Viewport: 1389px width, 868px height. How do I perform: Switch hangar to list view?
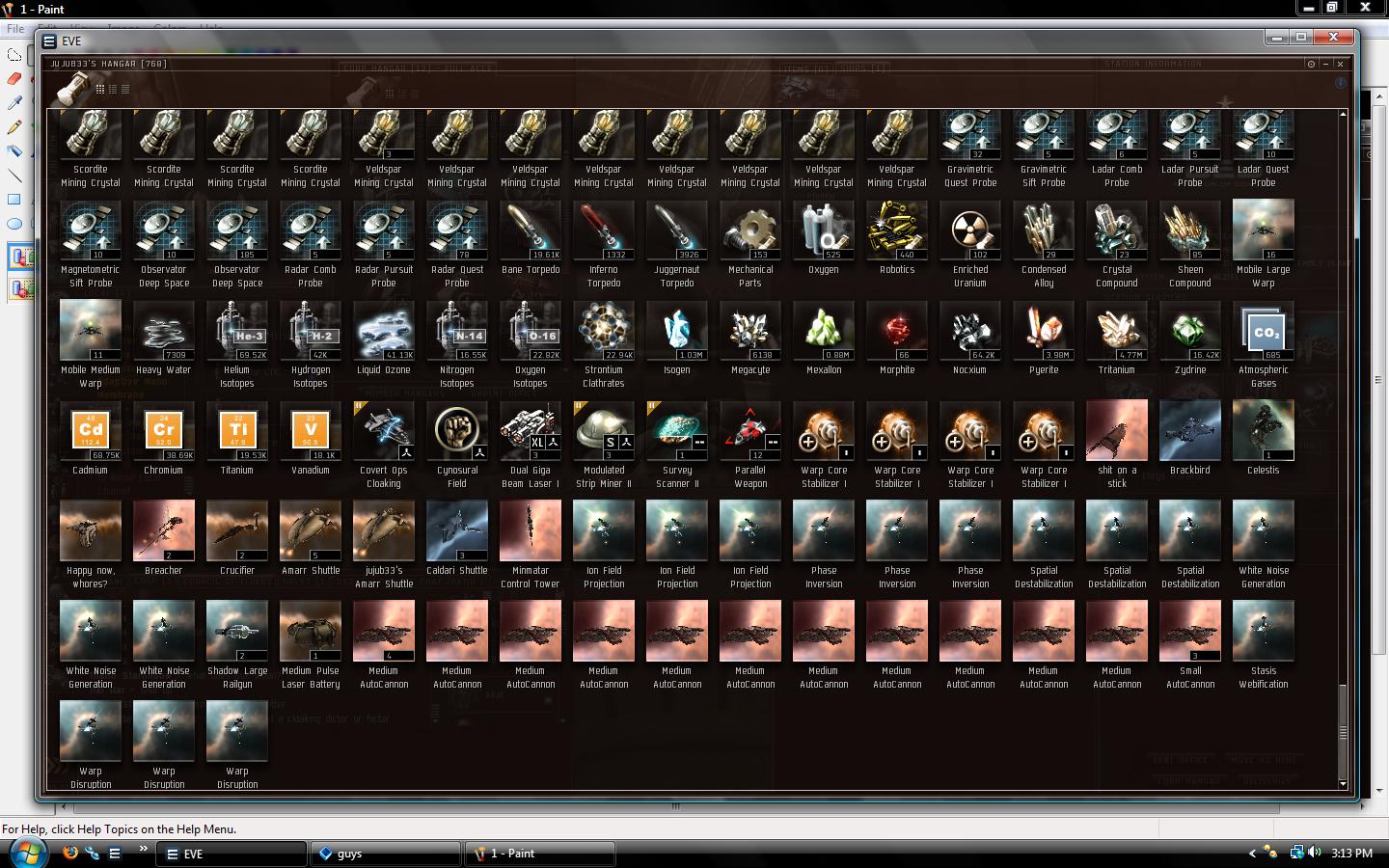point(124,89)
